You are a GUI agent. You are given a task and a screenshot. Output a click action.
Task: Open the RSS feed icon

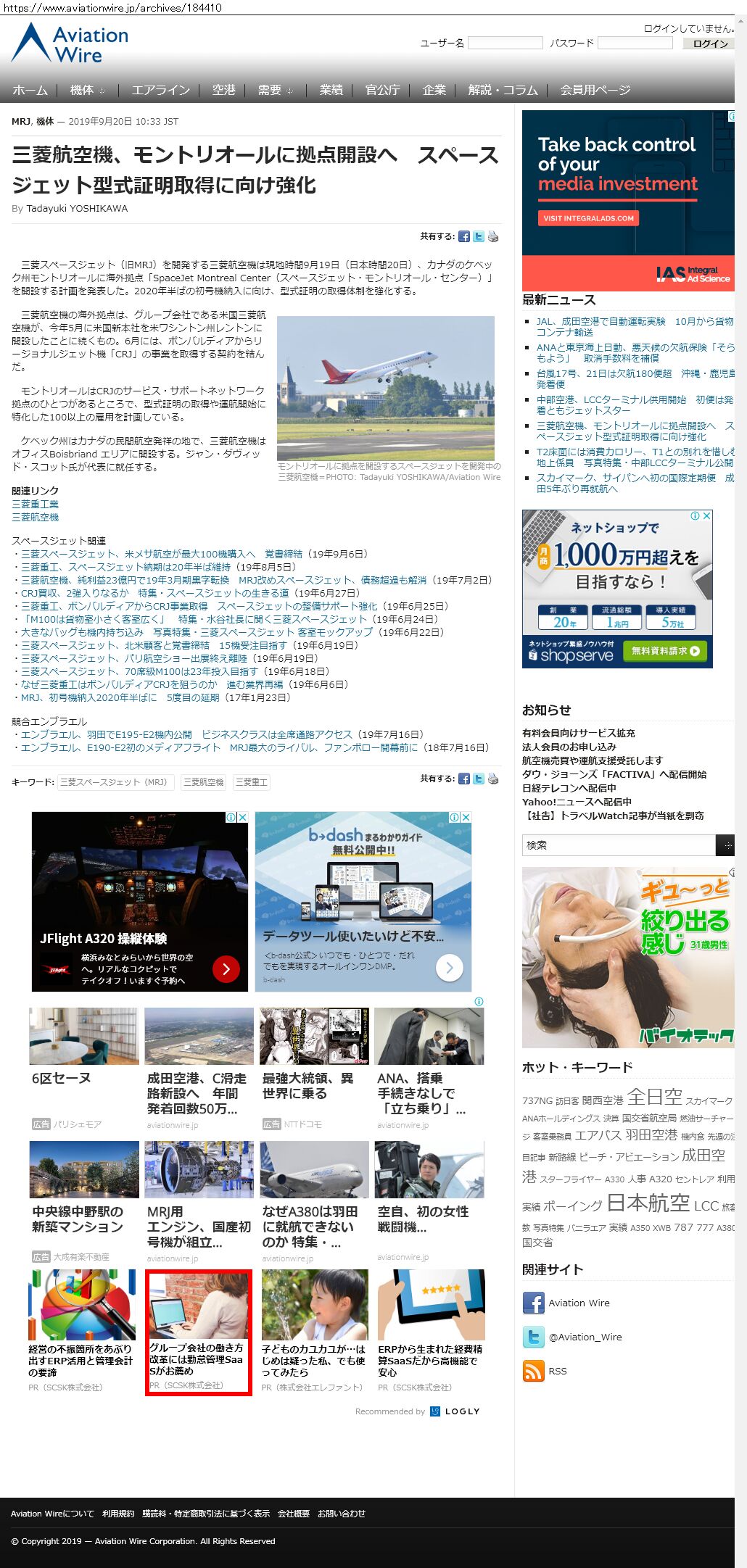tap(534, 1371)
